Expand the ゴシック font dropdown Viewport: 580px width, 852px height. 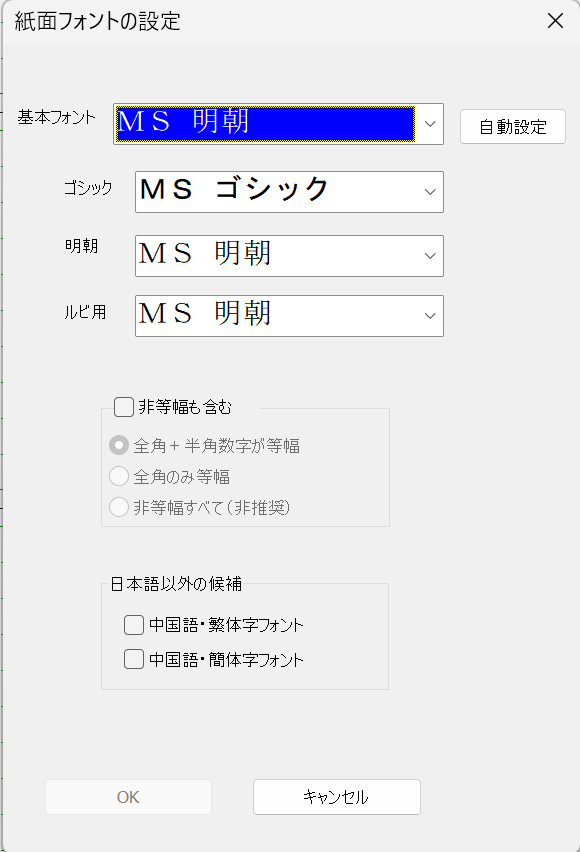click(430, 192)
